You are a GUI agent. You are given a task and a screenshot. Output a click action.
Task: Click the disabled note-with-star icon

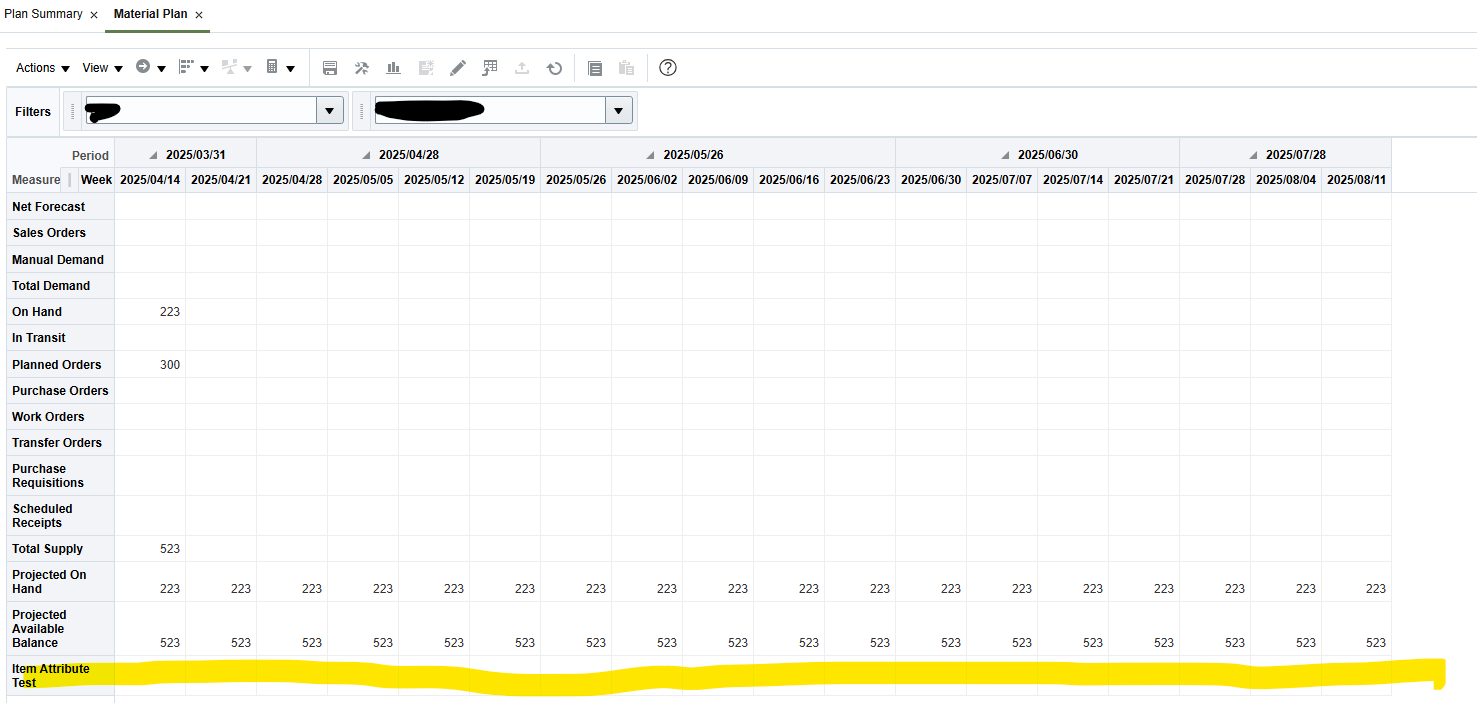[426, 68]
